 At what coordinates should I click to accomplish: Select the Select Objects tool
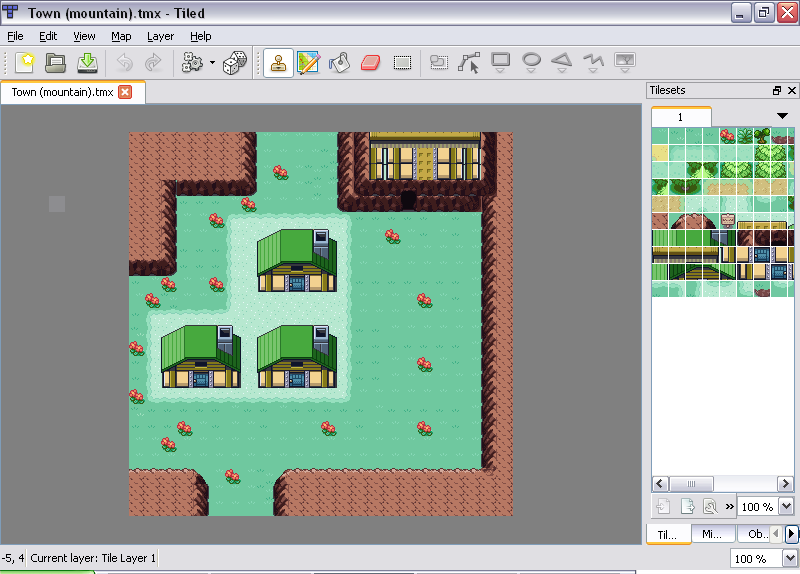pos(439,63)
